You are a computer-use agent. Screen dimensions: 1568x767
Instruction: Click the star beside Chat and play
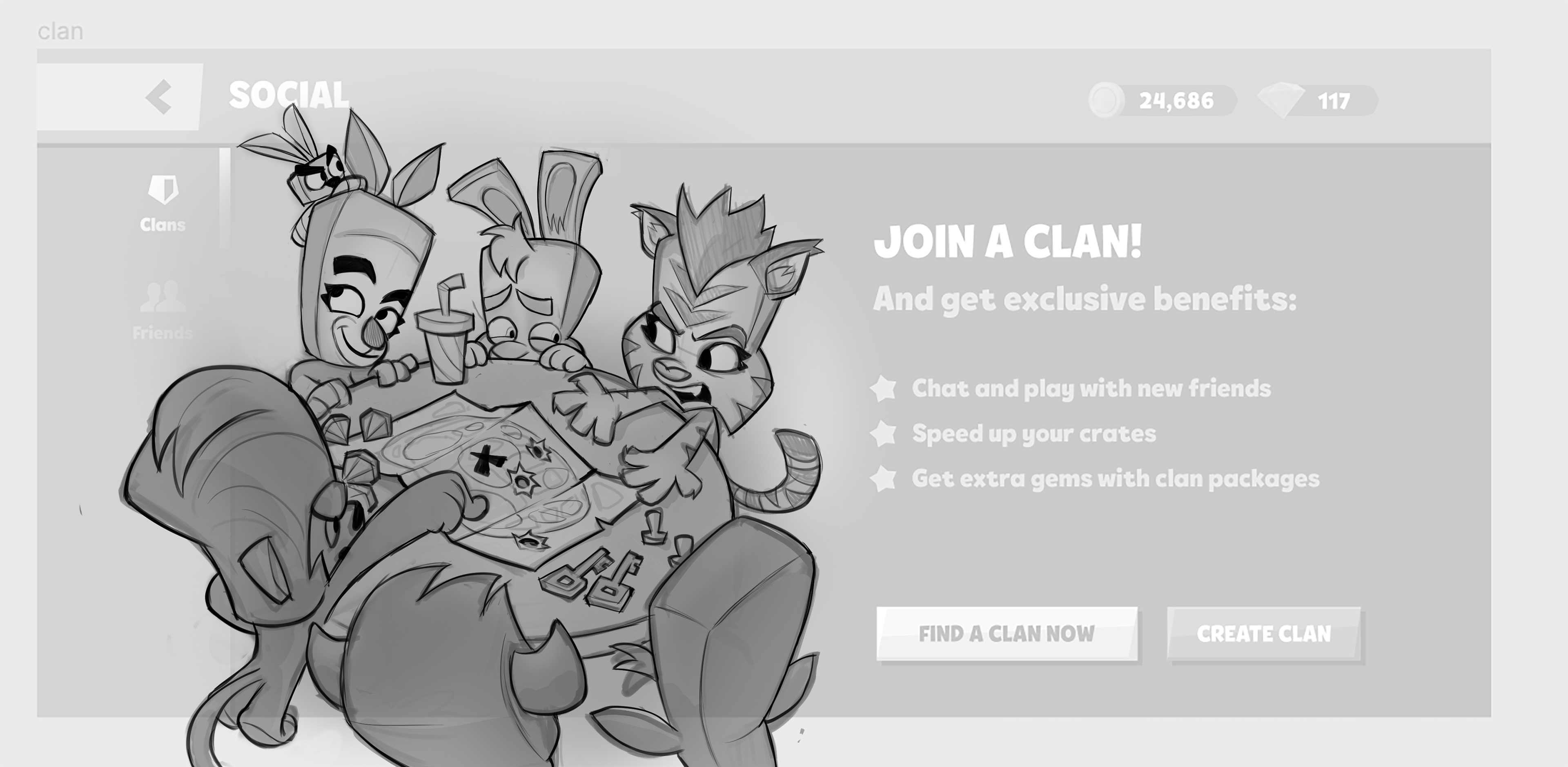tap(883, 388)
